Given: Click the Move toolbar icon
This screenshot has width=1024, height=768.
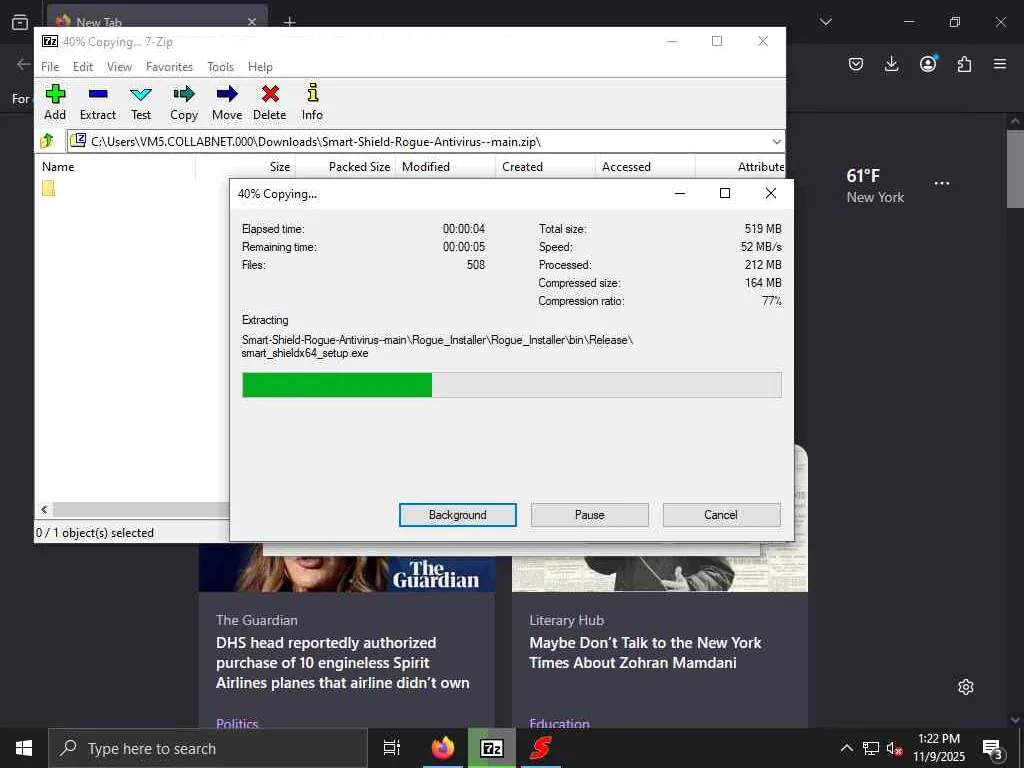Looking at the screenshot, I should [227, 102].
